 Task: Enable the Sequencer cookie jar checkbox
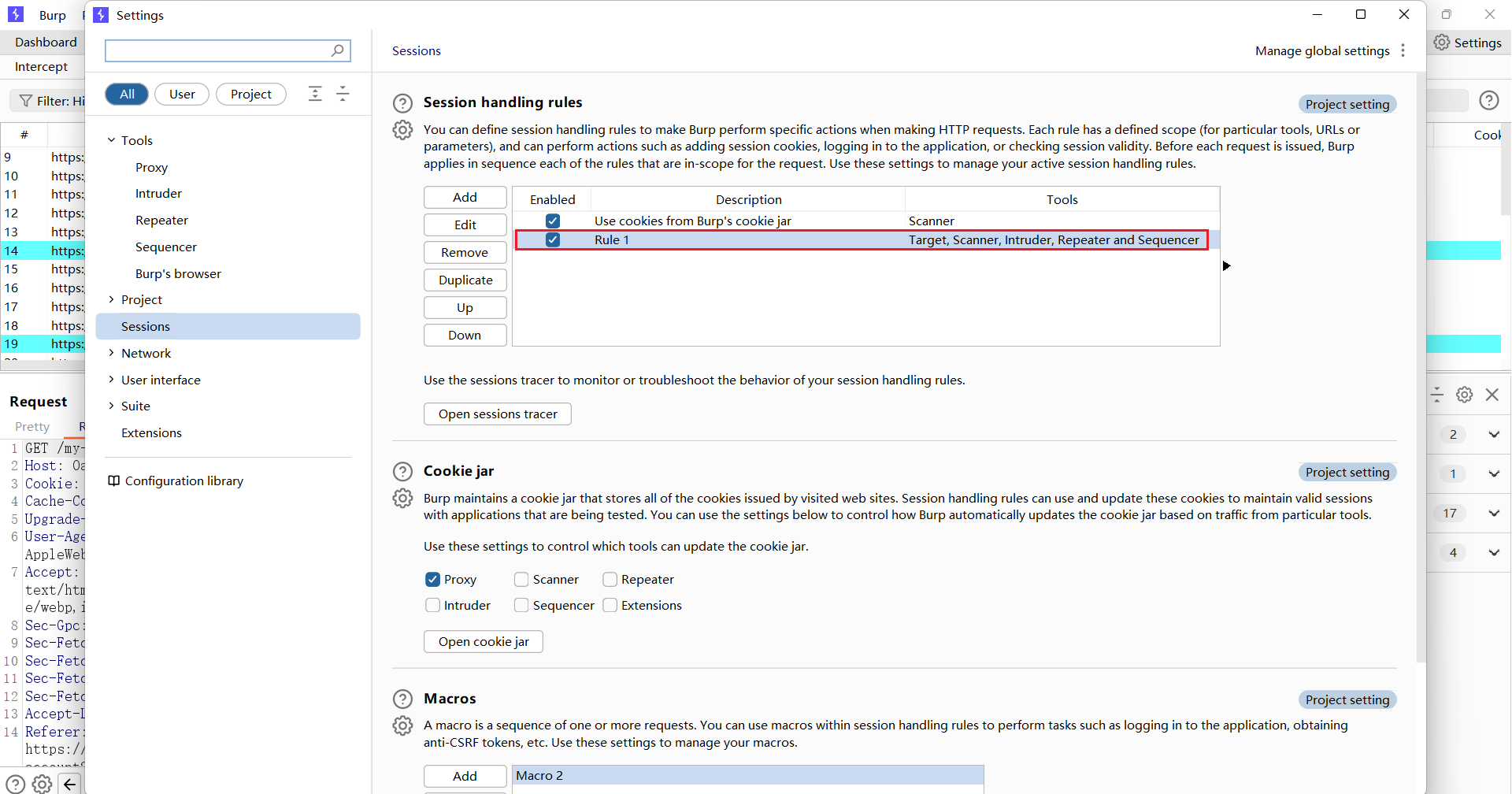(521, 606)
